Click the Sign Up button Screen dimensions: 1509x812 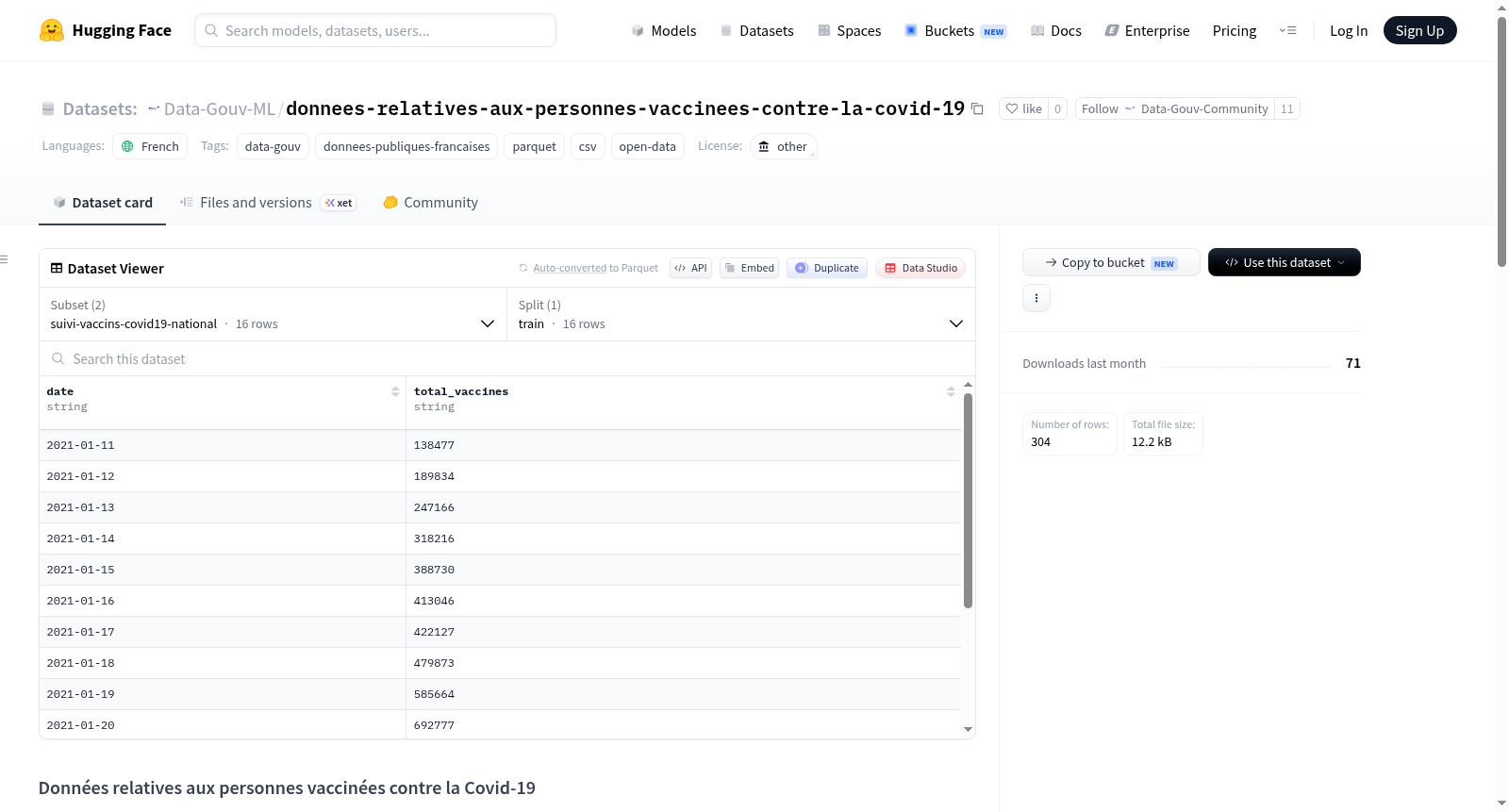pos(1419,30)
